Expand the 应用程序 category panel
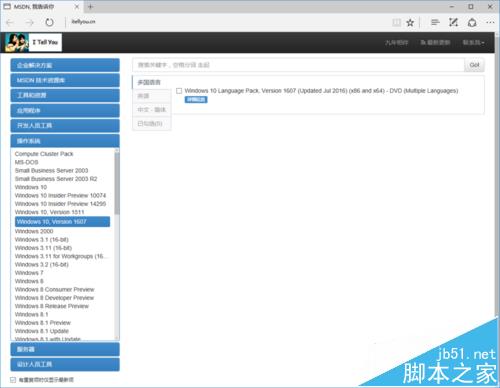Viewport: 500px width, 388px height. point(65,110)
